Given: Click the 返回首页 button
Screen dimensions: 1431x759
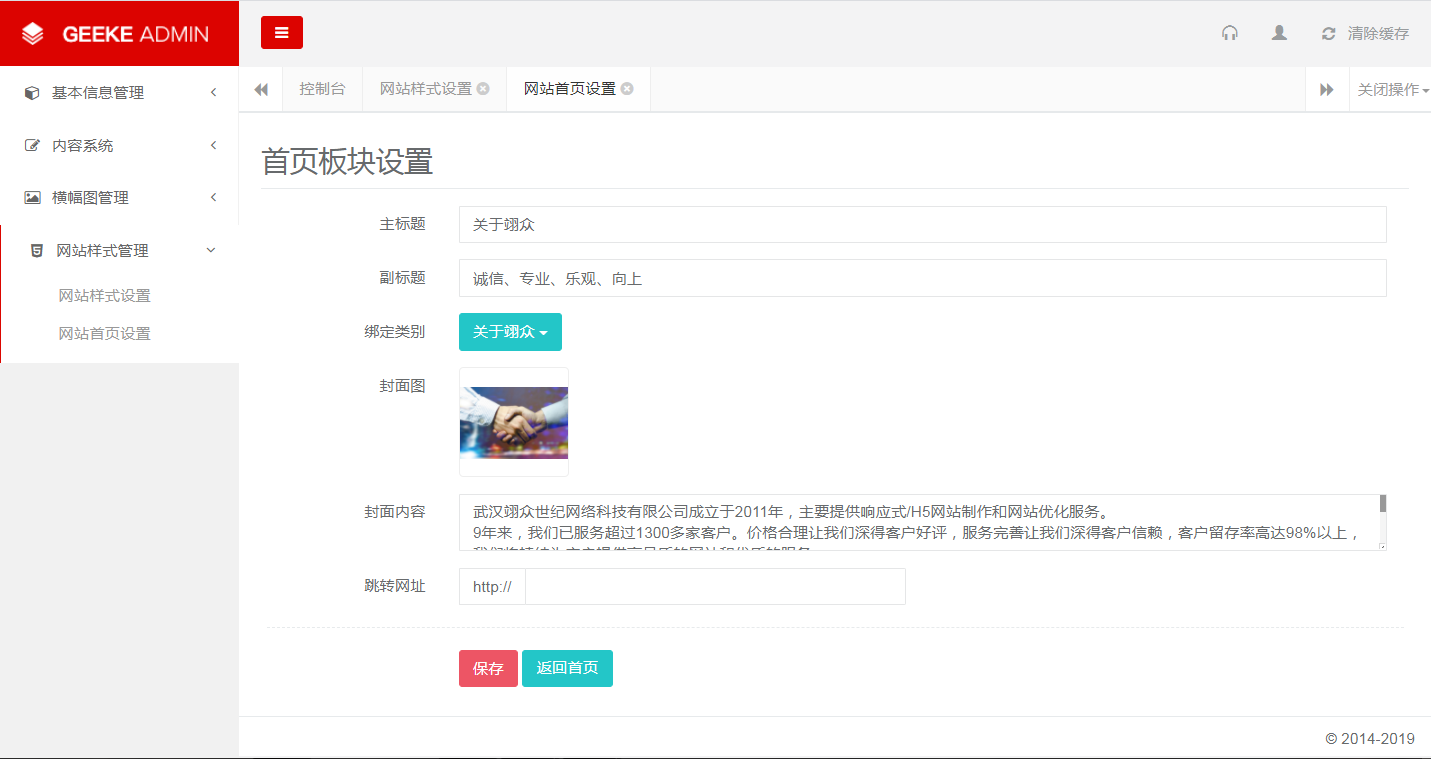Looking at the screenshot, I should tap(567, 669).
